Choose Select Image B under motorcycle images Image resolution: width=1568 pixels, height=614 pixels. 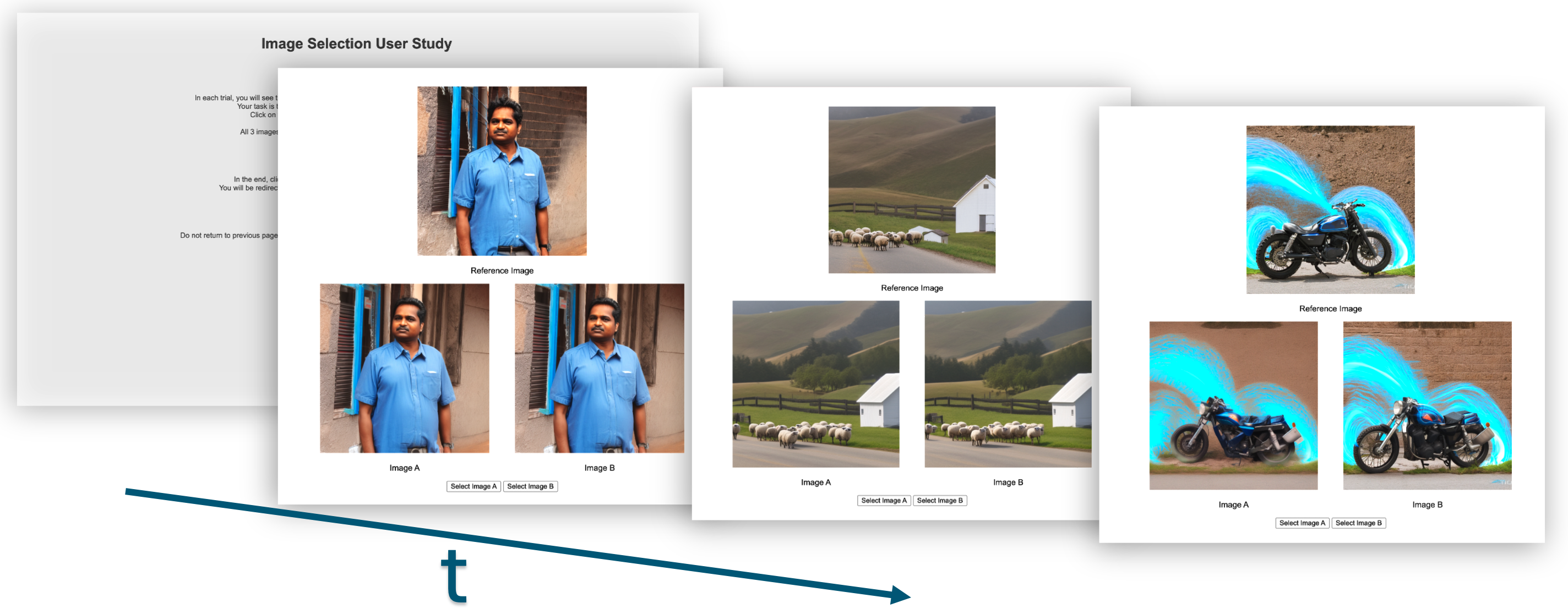1358,523
